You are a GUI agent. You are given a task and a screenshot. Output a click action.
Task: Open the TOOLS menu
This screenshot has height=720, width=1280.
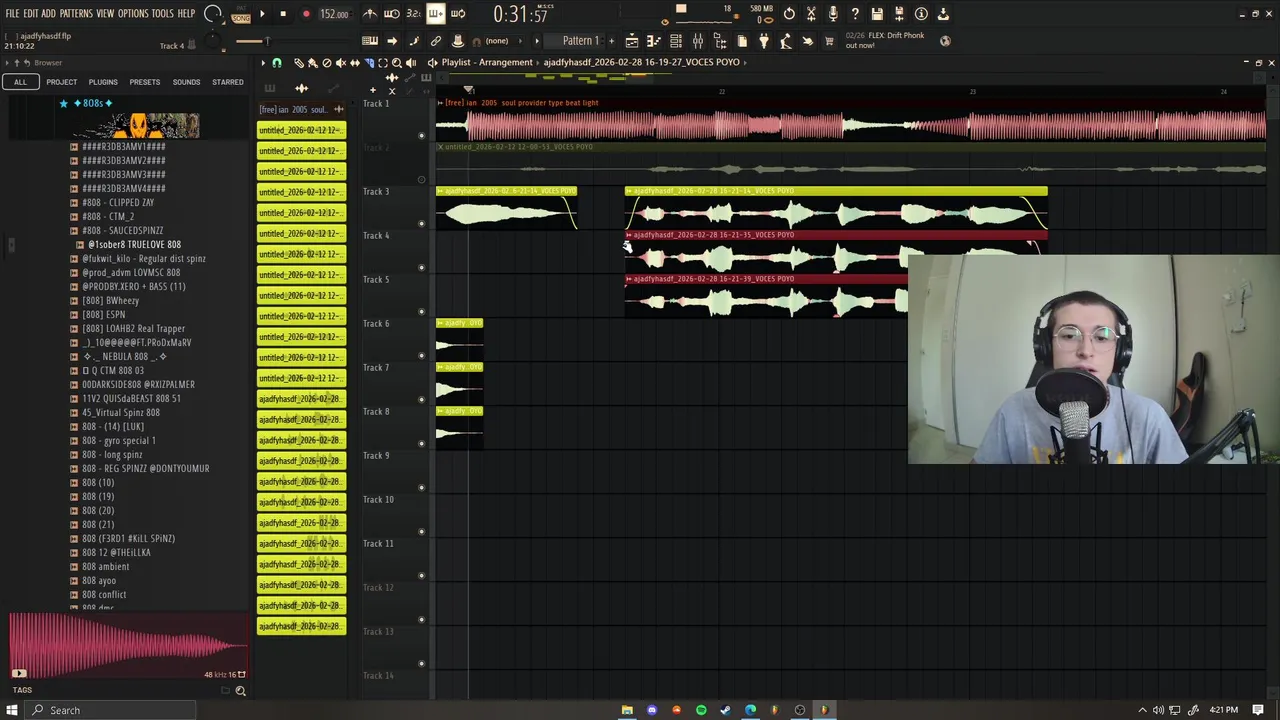[163, 14]
